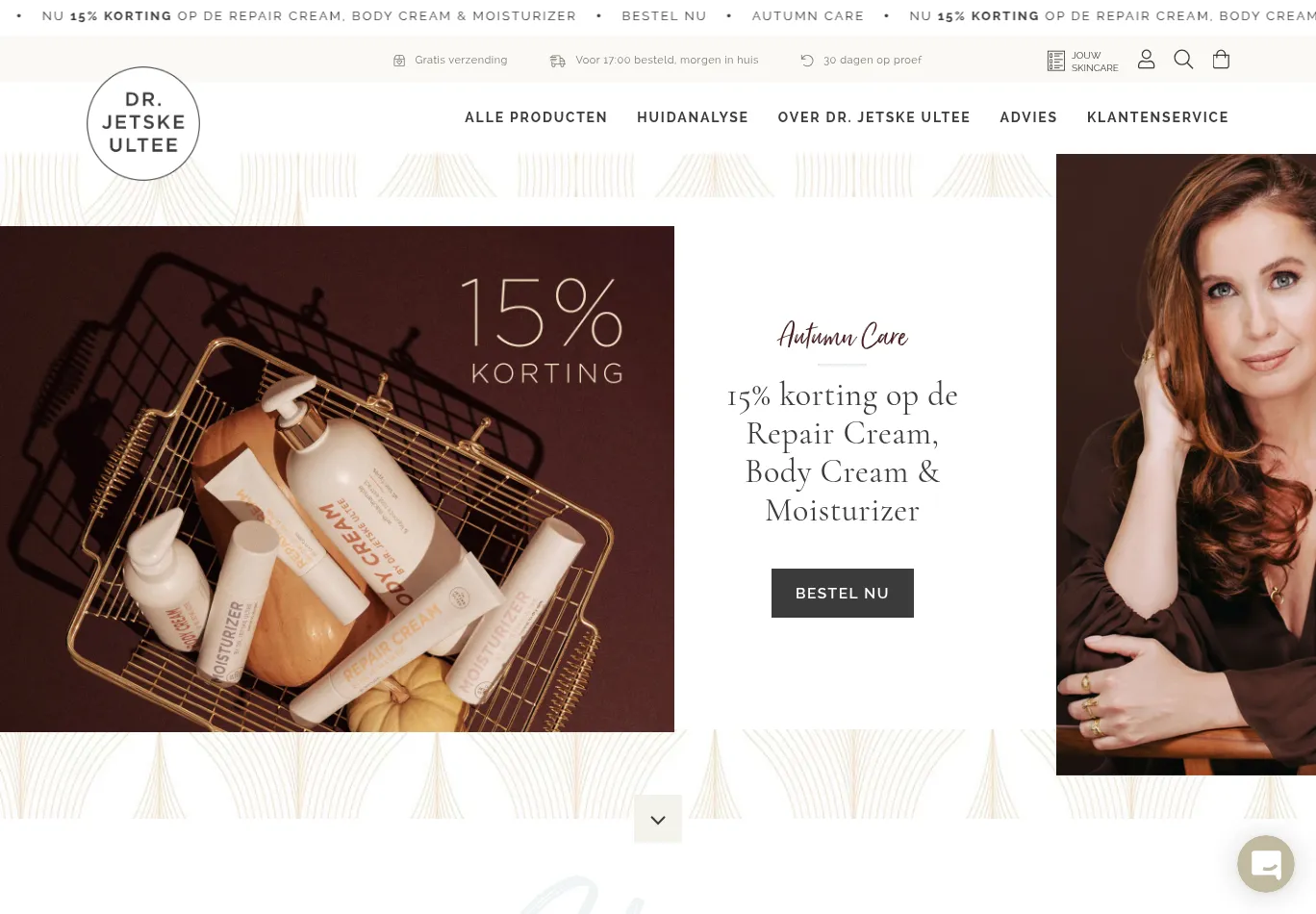Expand page with the down chevron button
Screen dimensions: 1316x914
[658, 819]
